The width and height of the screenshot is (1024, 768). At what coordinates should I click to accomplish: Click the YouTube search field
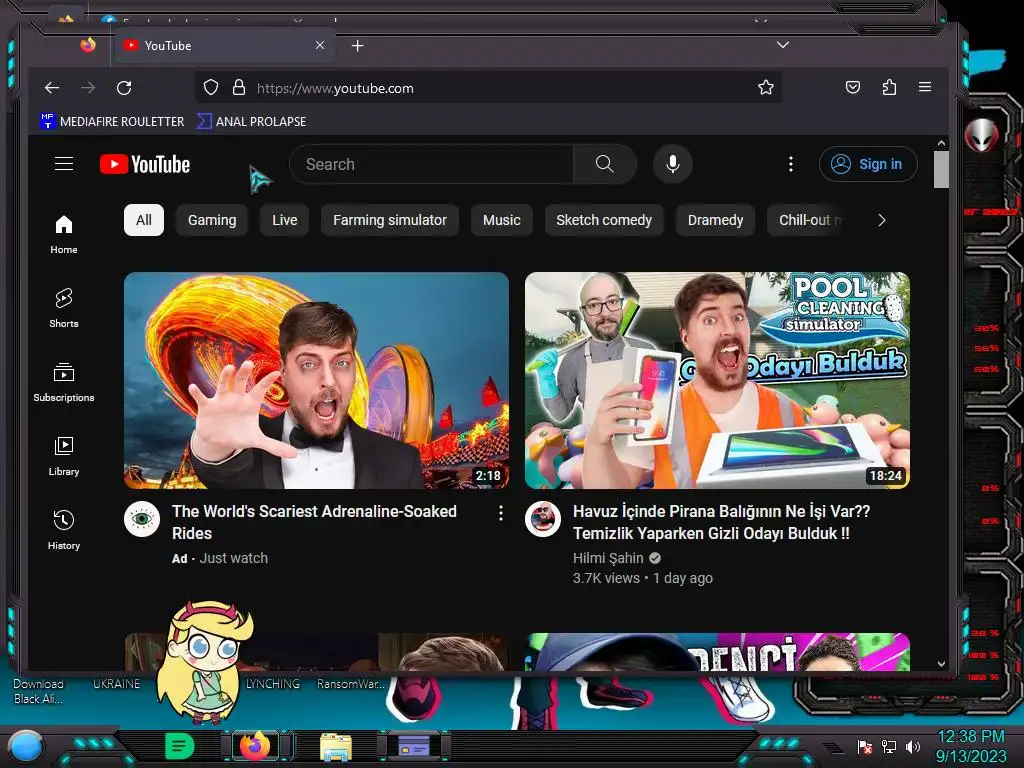tap(431, 164)
